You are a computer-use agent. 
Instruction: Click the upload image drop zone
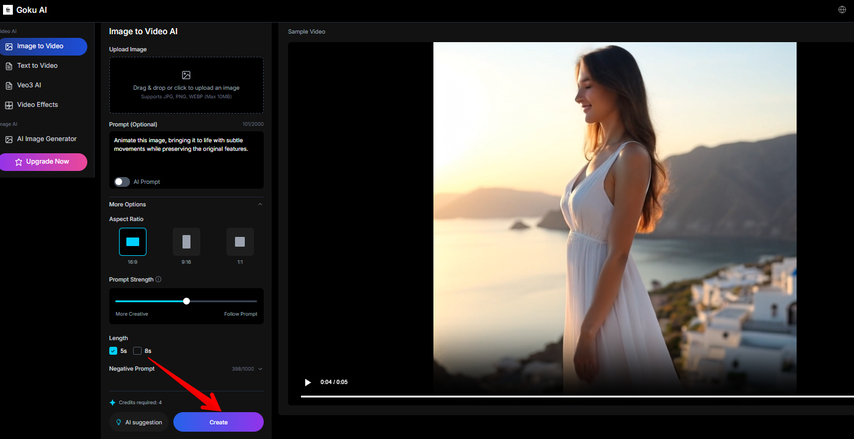click(x=186, y=85)
